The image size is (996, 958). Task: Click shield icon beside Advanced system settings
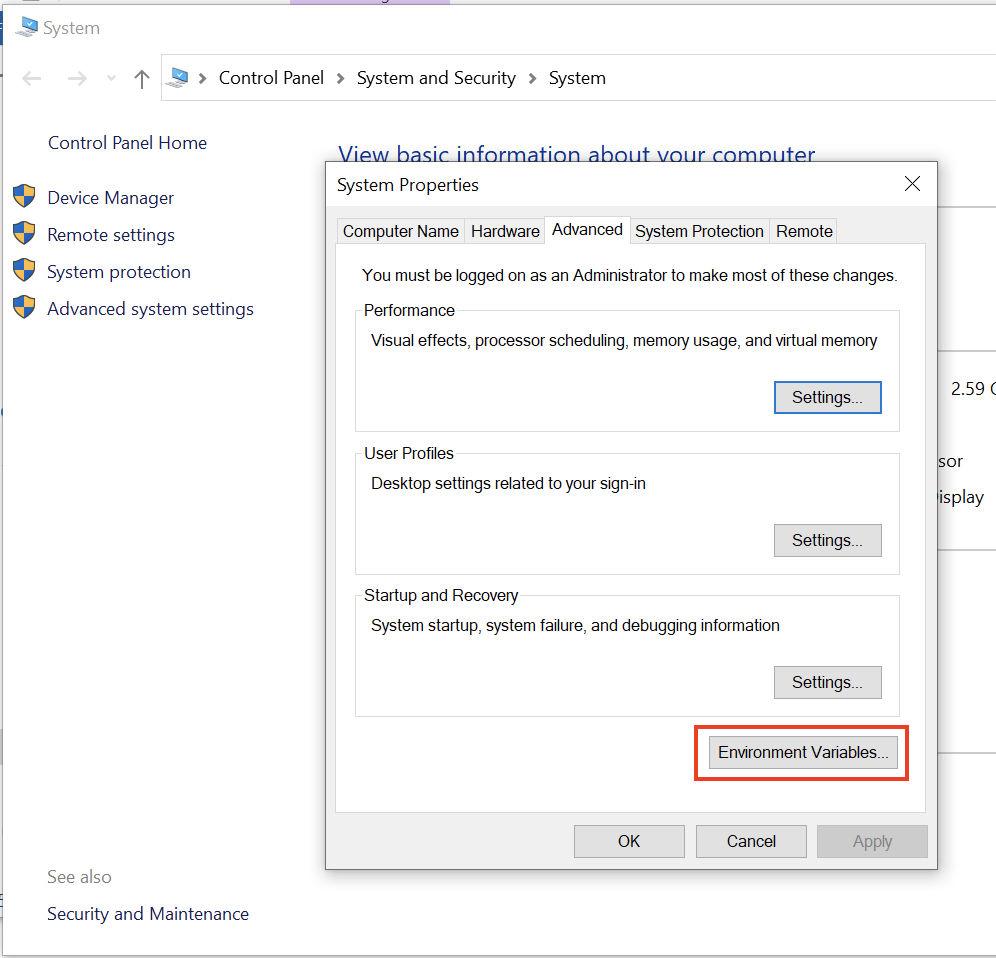coord(24,307)
